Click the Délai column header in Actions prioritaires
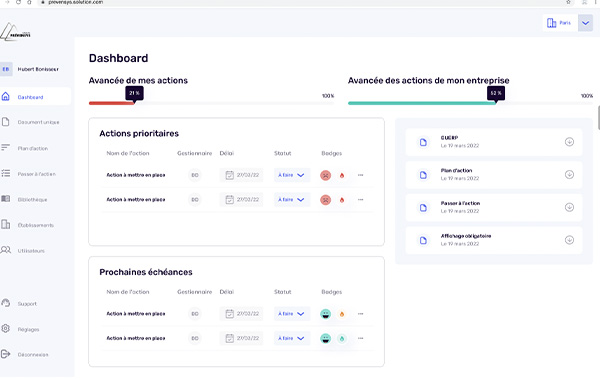 [x=227, y=153]
